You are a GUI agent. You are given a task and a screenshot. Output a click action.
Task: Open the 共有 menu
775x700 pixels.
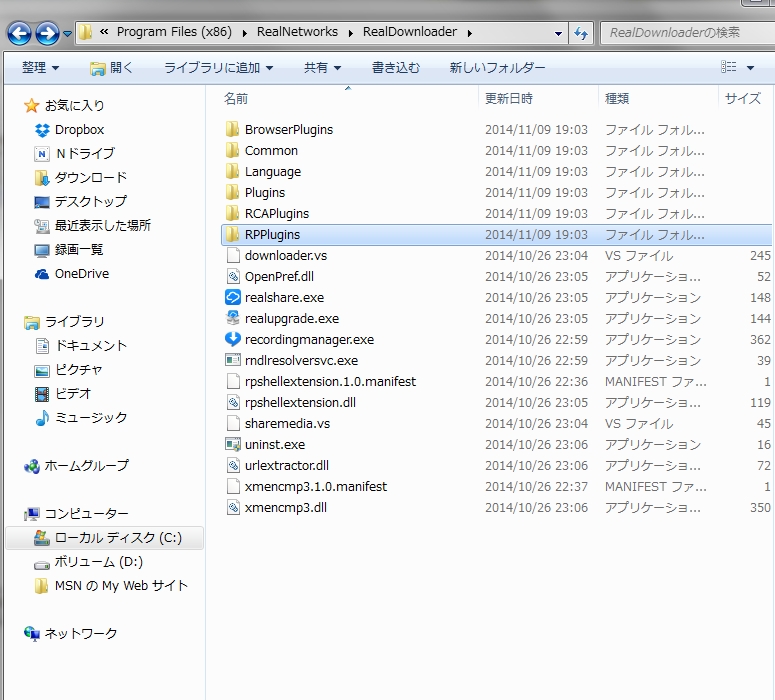click(322, 67)
